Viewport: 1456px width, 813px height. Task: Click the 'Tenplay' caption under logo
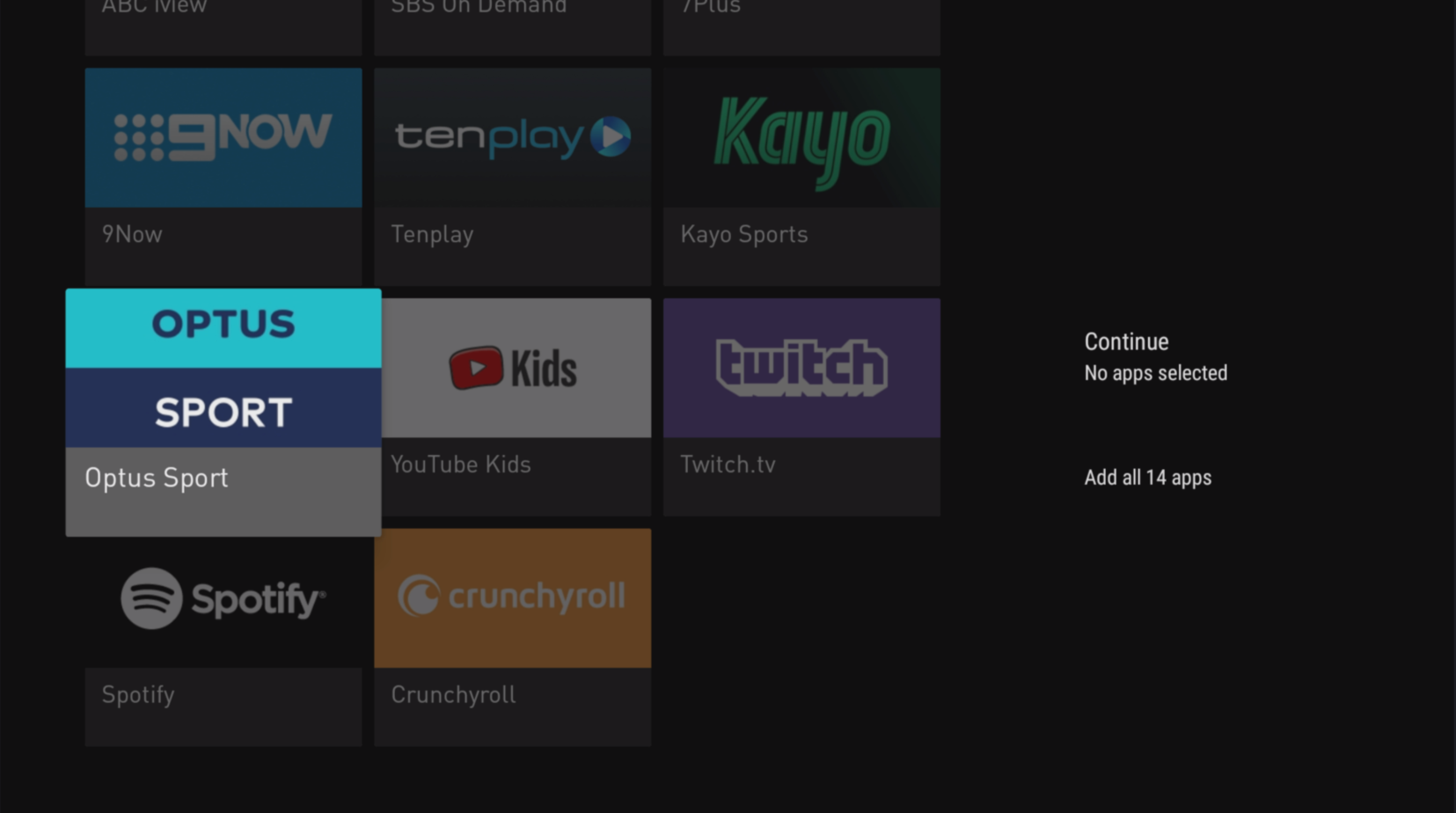[432, 235]
